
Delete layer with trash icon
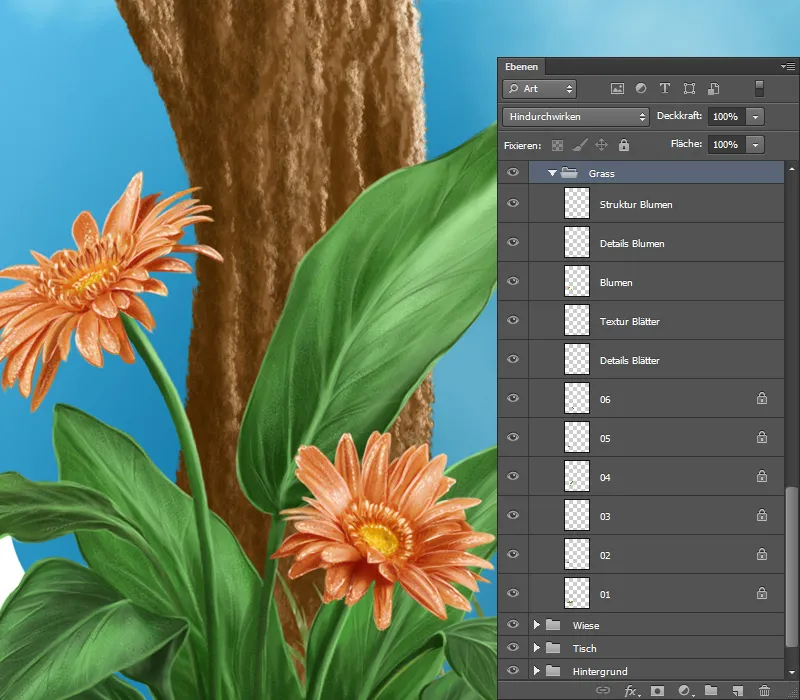pos(764,690)
